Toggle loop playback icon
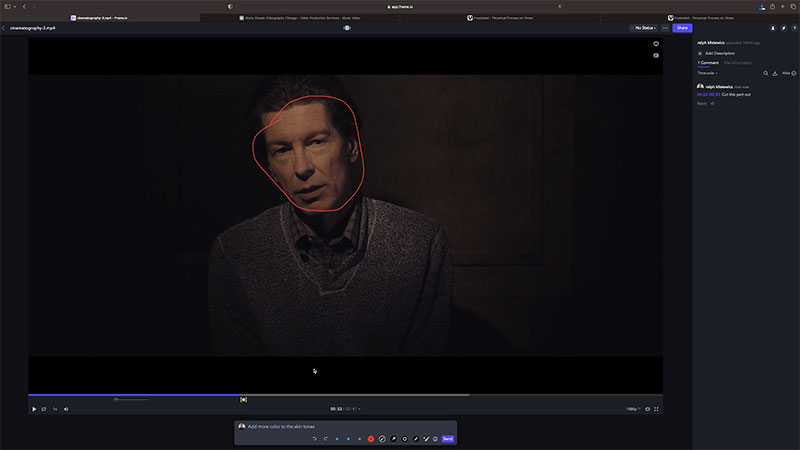The image size is (800, 450). 44,409
